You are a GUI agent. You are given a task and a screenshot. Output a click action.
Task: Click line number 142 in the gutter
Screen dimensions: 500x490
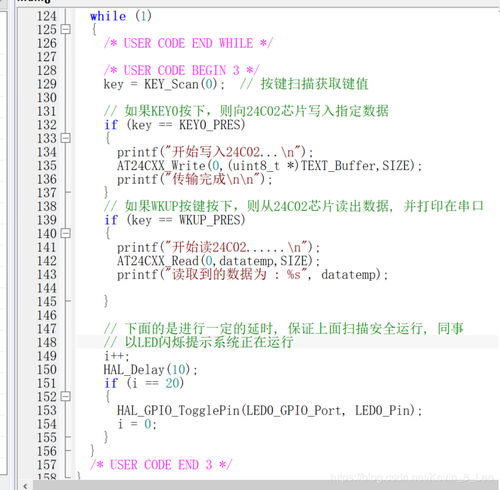(46, 261)
